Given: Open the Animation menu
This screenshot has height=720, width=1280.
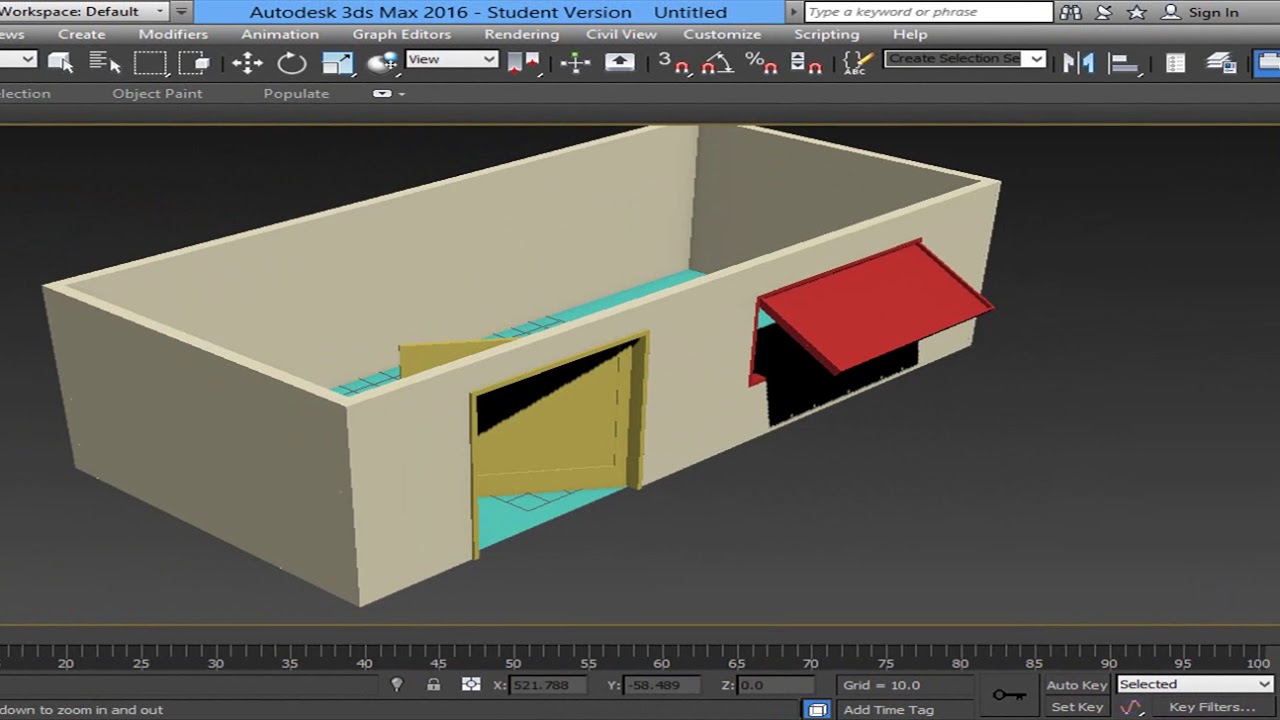Looking at the screenshot, I should coord(280,34).
